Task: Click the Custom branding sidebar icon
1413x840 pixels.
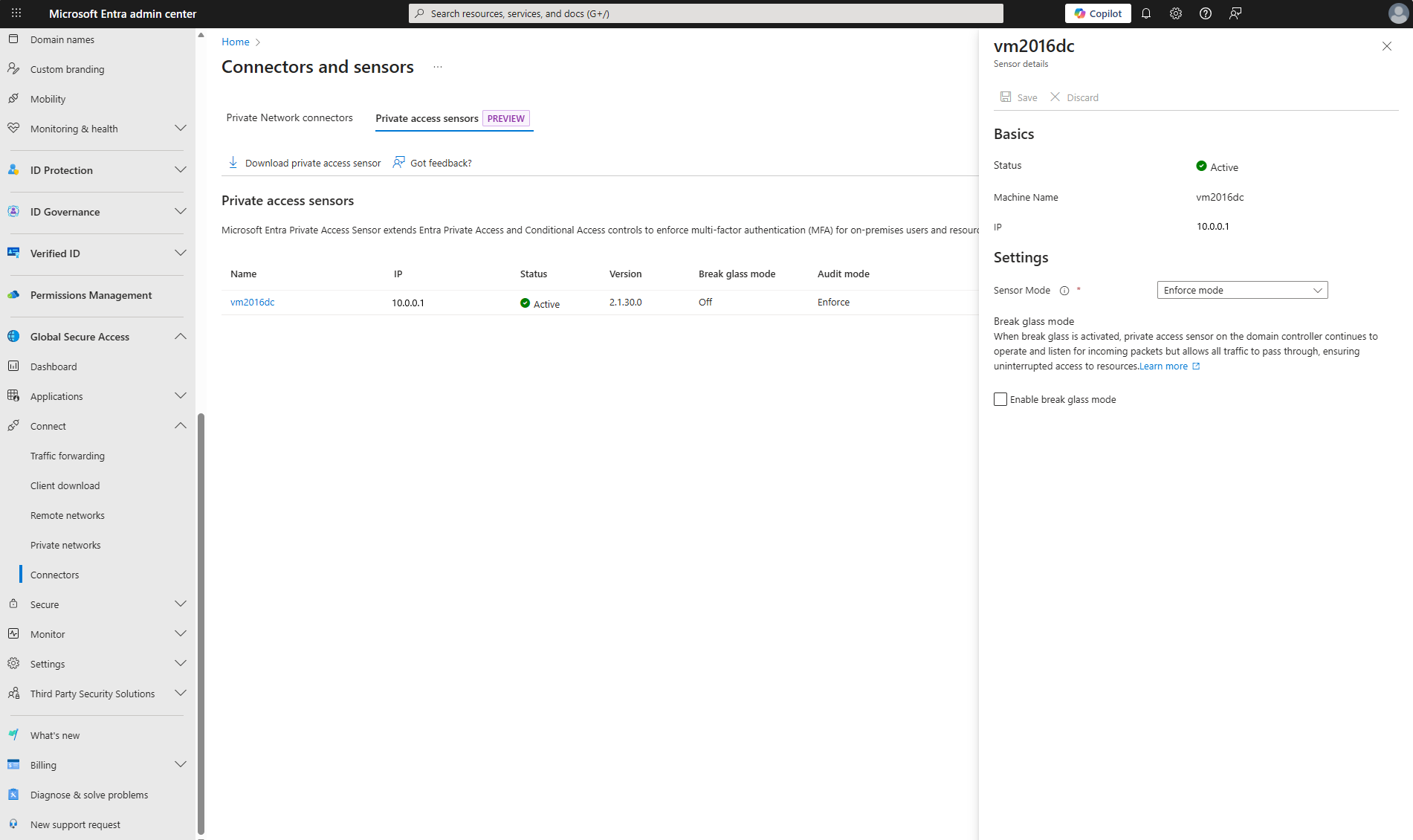Action: [x=13, y=68]
